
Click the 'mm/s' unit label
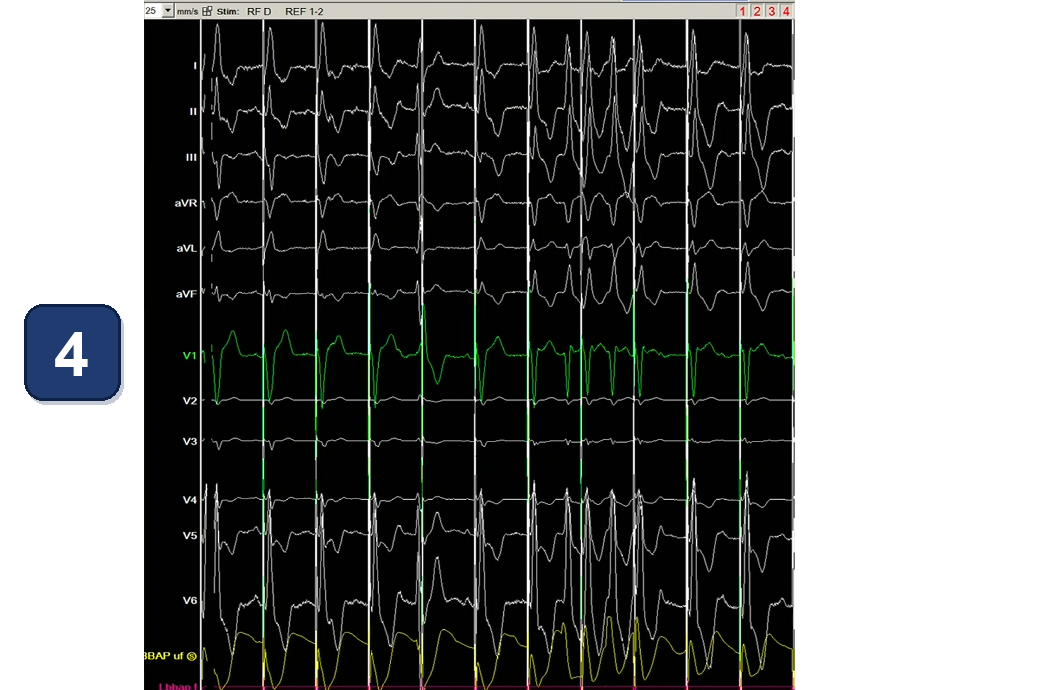point(188,12)
